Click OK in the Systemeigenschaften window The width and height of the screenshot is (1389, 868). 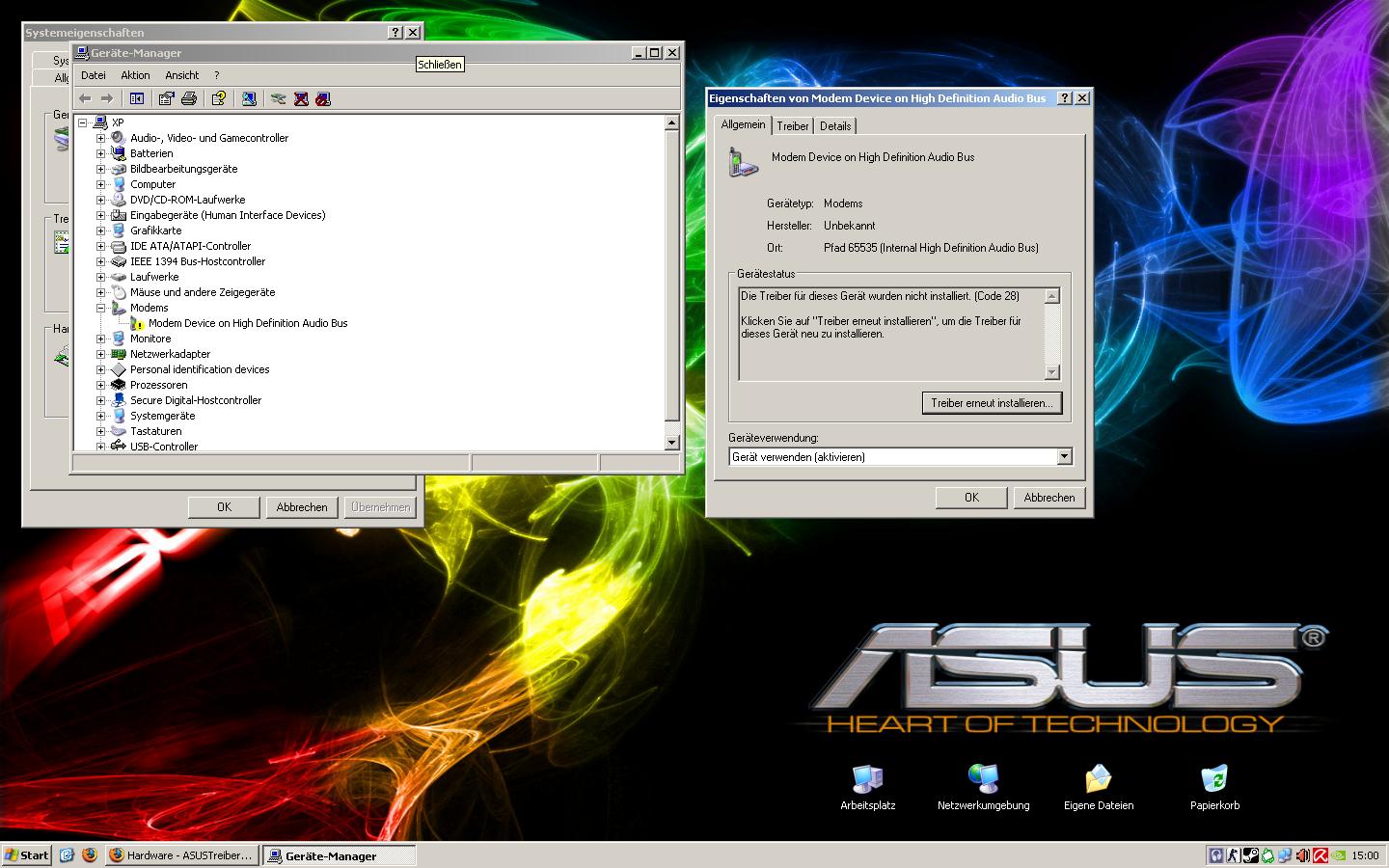point(224,507)
